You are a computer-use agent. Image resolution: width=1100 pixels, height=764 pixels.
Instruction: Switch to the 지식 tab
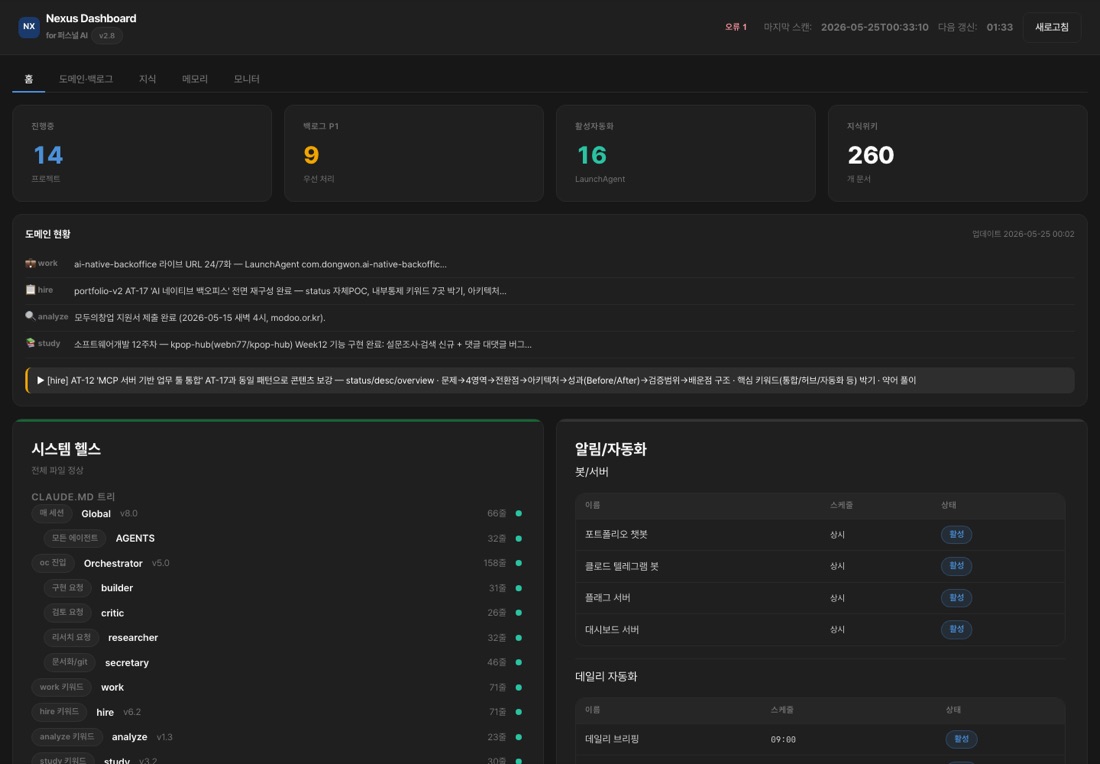click(147, 79)
